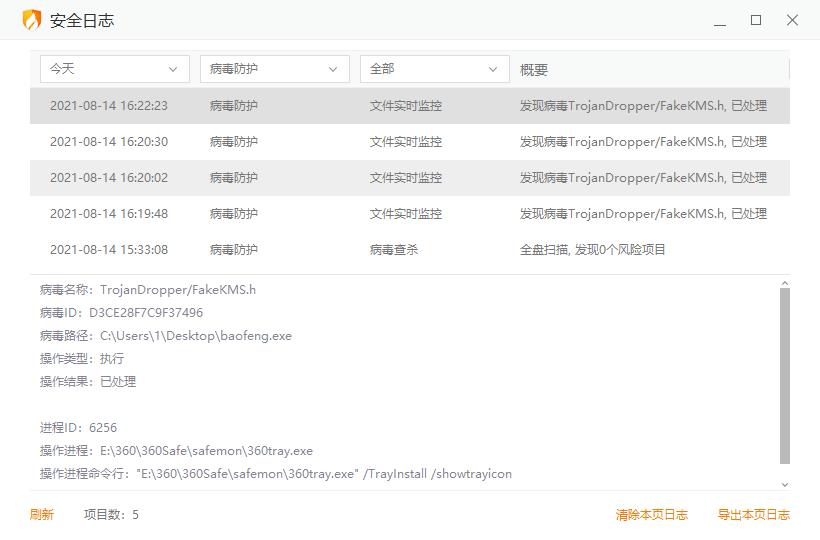The height and width of the screenshot is (540, 820).
Task: Click the Huorong flame shield logo
Action: (x=32, y=20)
